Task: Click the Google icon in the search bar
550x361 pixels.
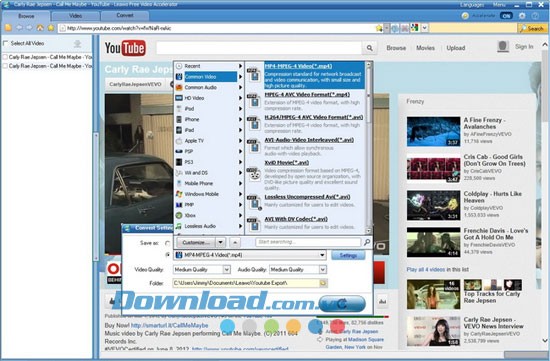Action: (x=415, y=28)
